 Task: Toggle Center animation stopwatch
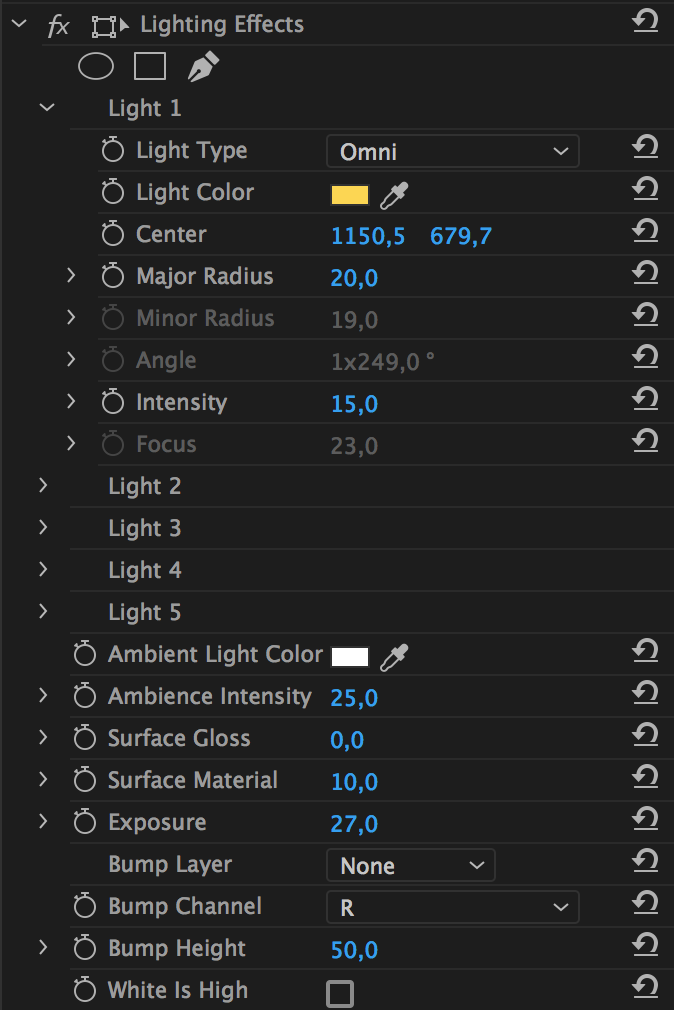(113, 233)
